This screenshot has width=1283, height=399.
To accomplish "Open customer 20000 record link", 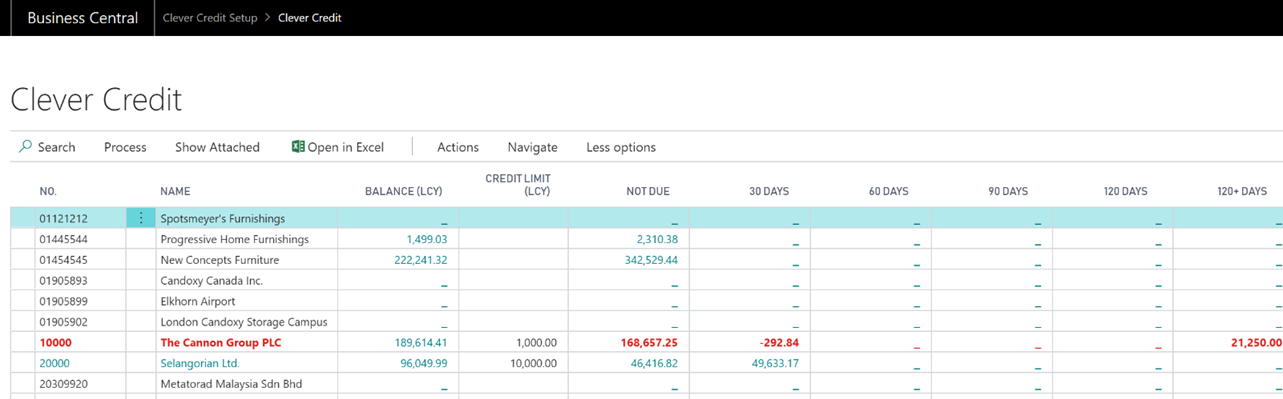I will coord(55,363).
